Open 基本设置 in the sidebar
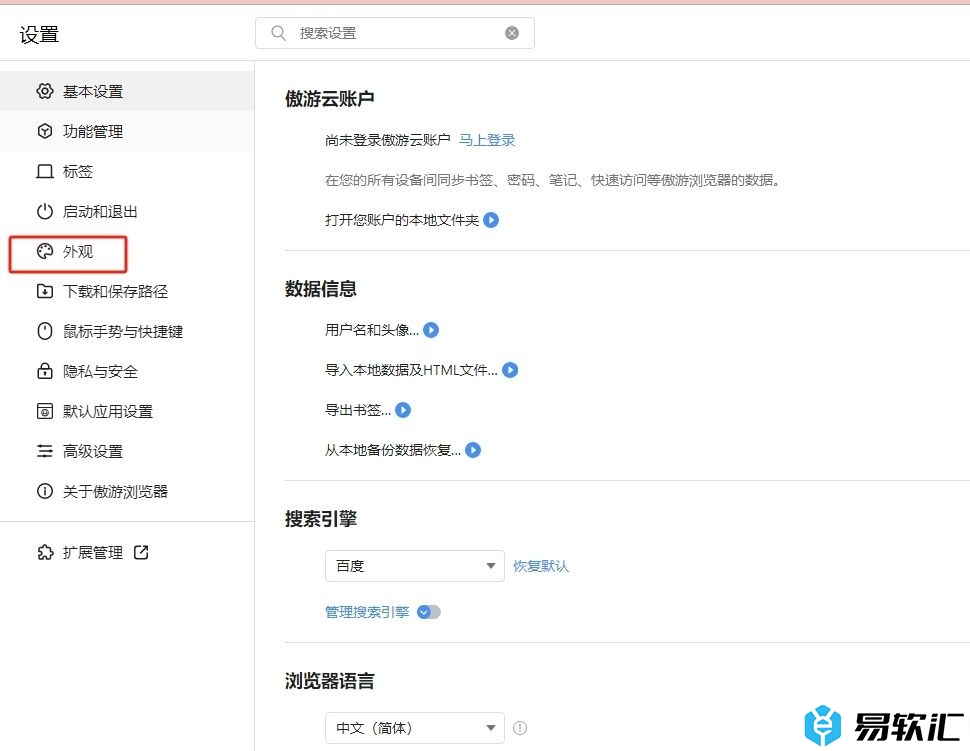The image size is (970, 751). click(127, 91)
